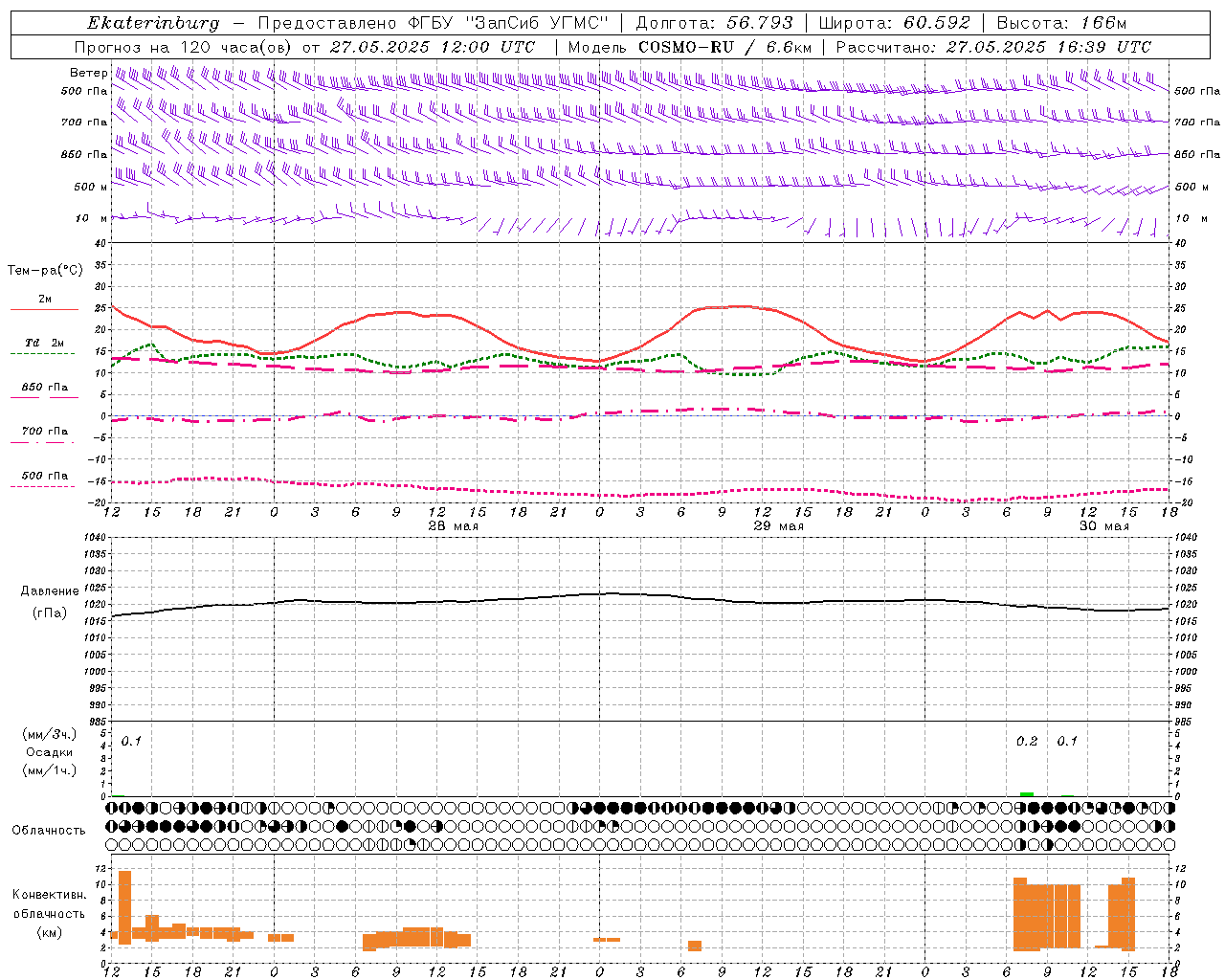Select the "Облачность" cloud cover row label
Screen dimensions: 1225x980
click(49, 831)
